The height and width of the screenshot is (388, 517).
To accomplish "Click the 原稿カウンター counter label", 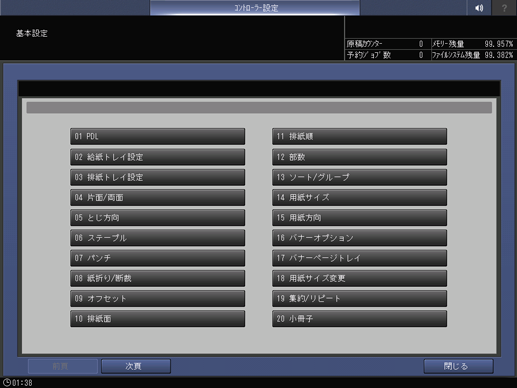I will pos(364,44).
